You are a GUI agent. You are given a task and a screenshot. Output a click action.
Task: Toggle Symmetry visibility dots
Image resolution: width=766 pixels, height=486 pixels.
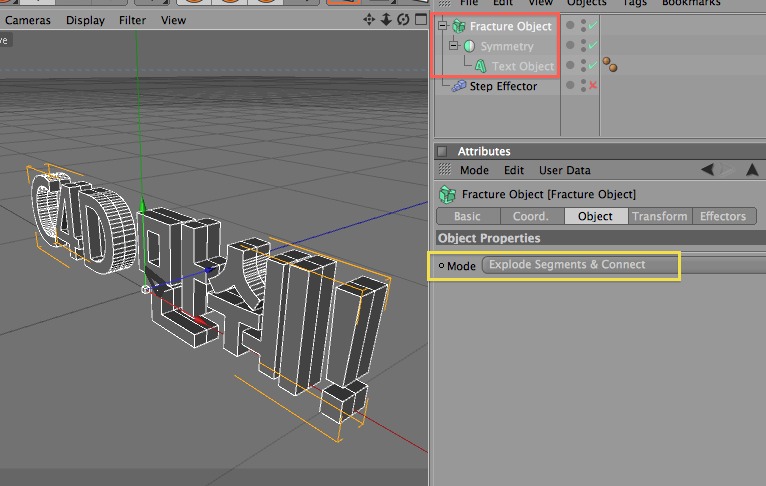(583, 45)
